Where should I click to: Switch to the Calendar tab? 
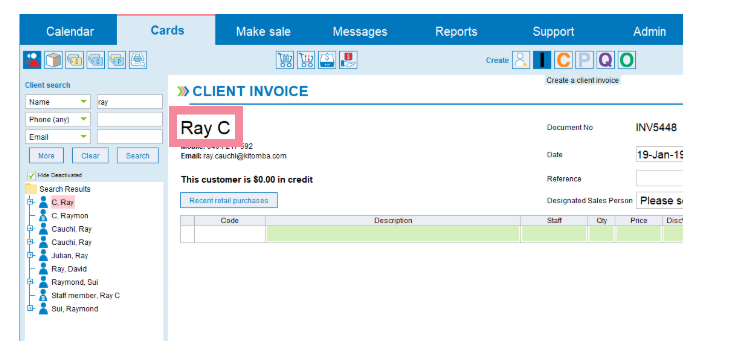[x=70, y=32]
